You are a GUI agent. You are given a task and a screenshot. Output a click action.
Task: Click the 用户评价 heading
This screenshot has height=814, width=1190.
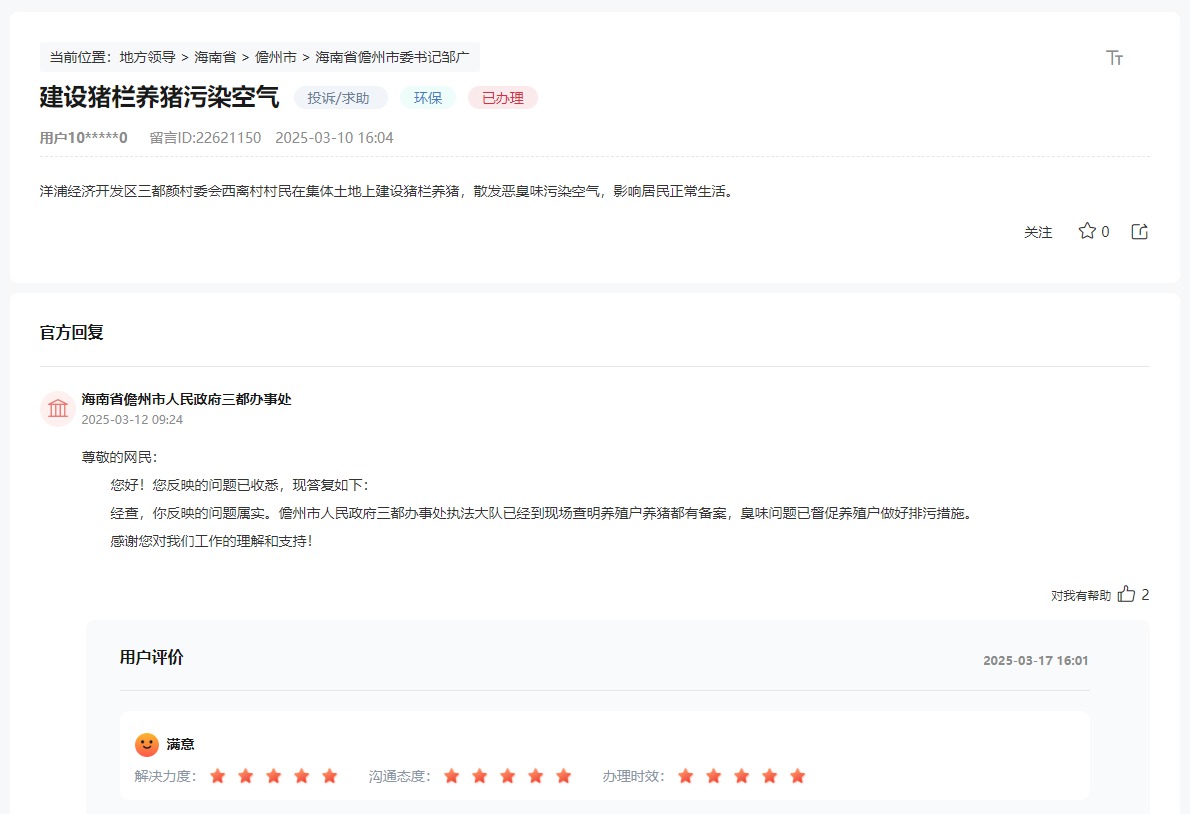click(152, 657)
